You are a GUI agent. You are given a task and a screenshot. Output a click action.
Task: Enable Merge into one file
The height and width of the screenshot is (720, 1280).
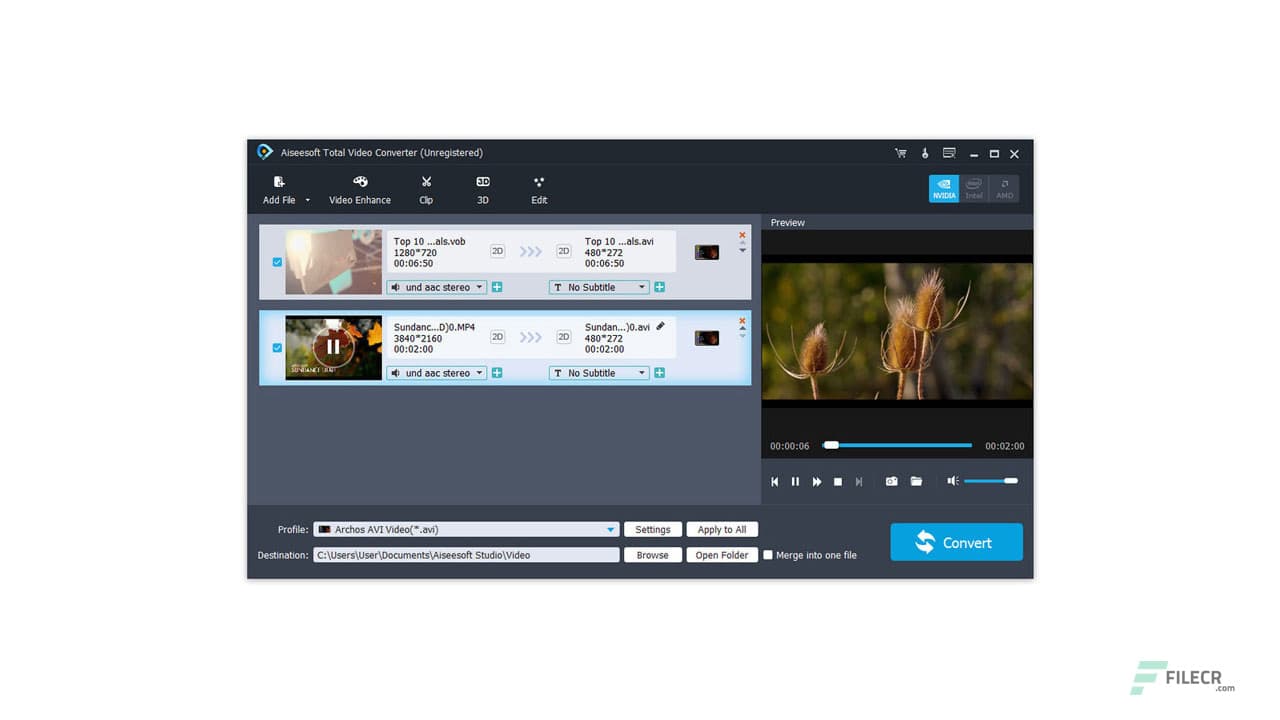tap(768, 555)
